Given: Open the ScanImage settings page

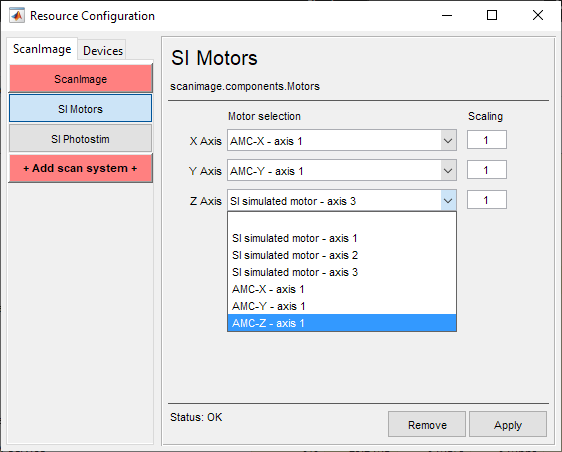Looking at the screenshot, I should click(x=81, y=79).
